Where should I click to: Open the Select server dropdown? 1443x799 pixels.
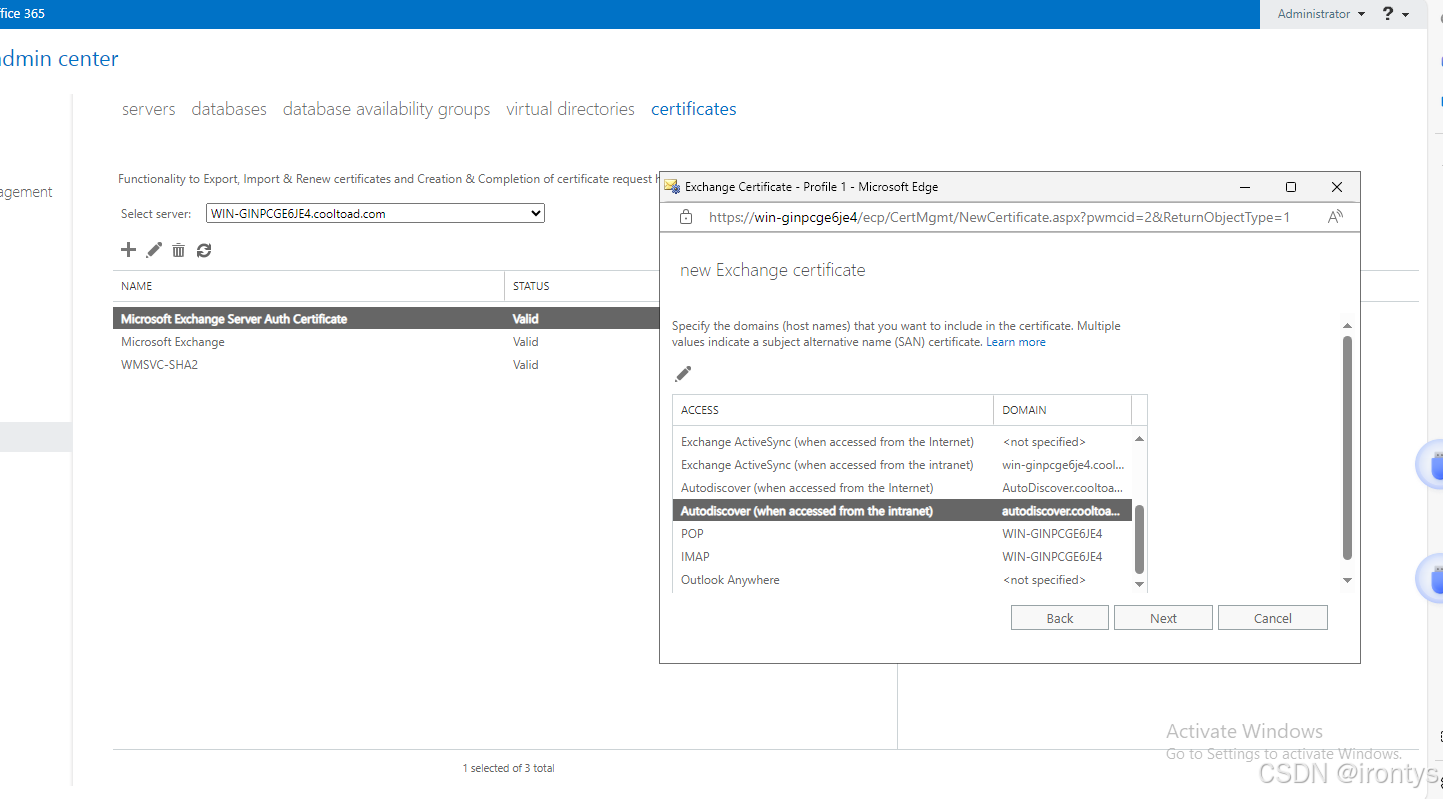pyautogui.click(x=375, y=213)
